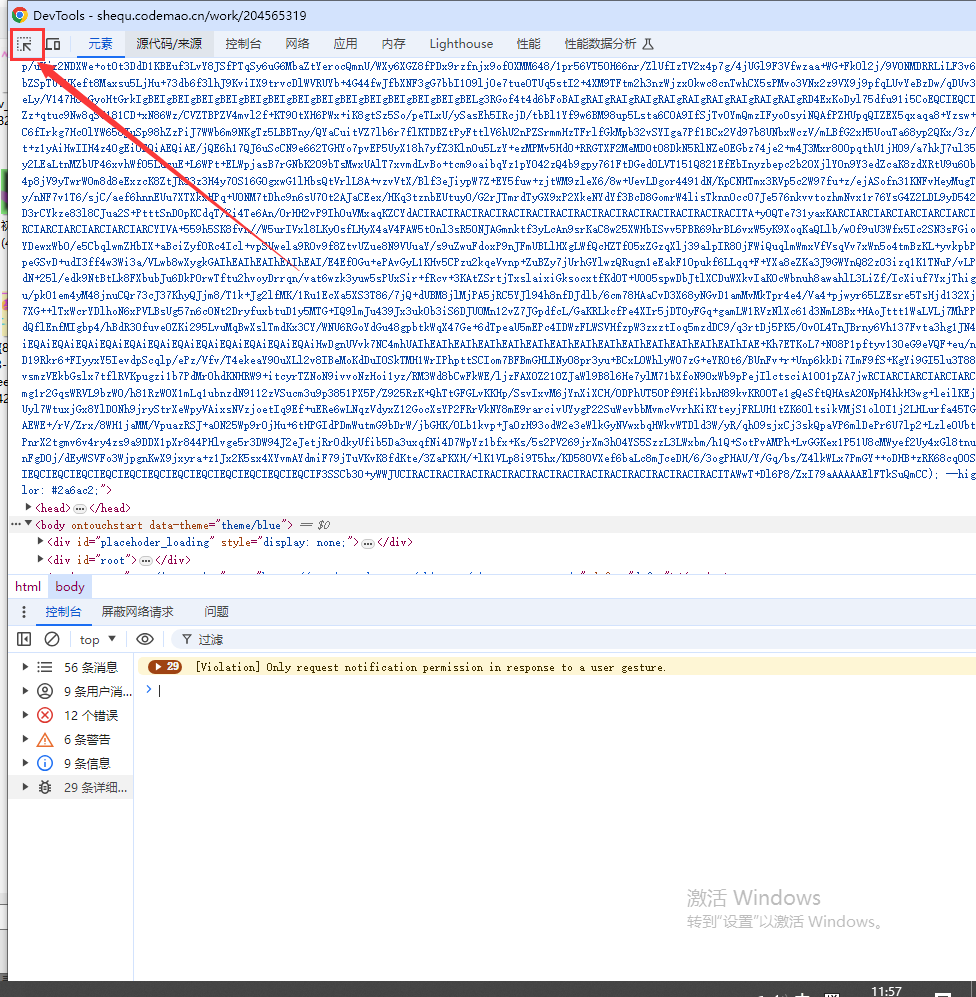The image size is (976, 997).
Task: Collapse the body element node
Action: pyautogui.click(x=29, y=525)
